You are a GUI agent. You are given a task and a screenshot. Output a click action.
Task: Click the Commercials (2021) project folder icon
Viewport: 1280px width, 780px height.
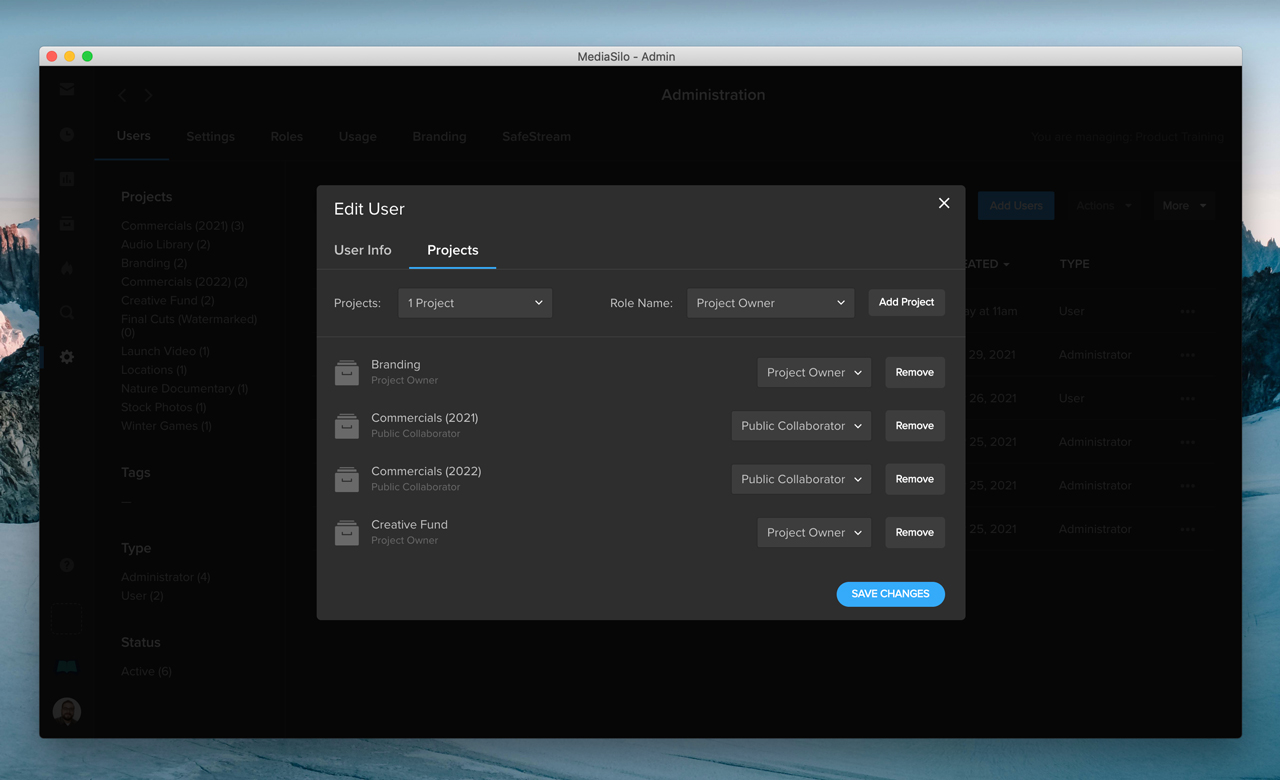(x=347, y=426)
